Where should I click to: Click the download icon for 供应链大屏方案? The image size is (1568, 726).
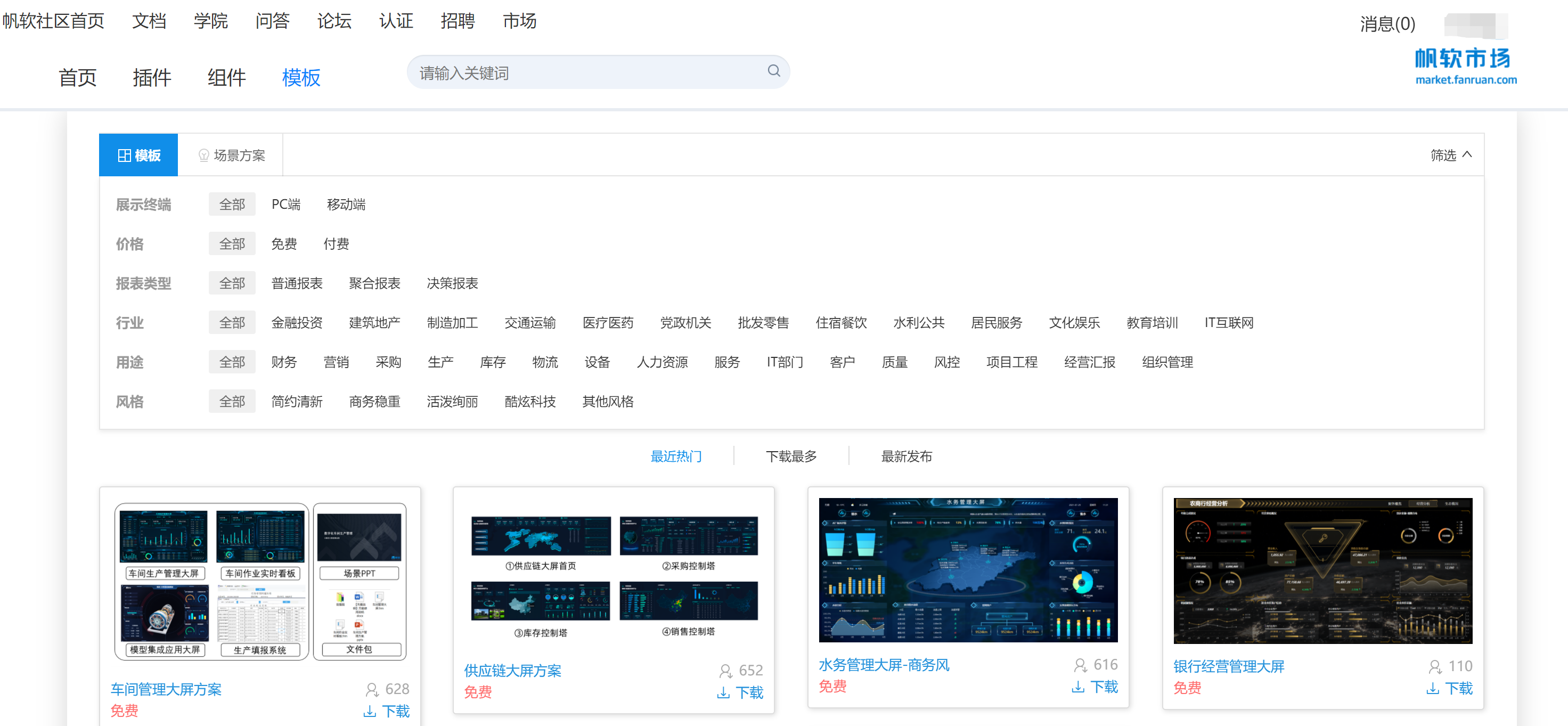723,692
